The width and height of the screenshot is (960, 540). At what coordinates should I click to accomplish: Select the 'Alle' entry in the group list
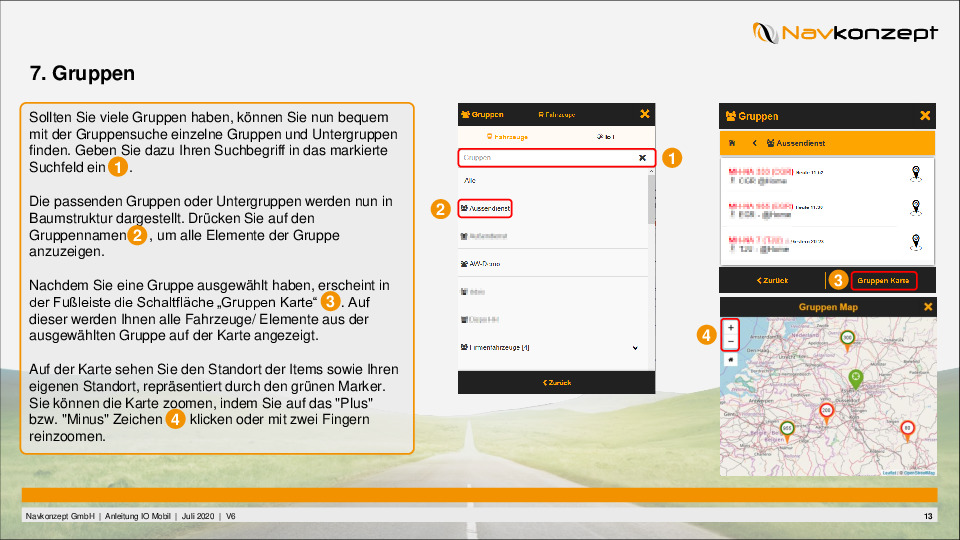point(470,181)
